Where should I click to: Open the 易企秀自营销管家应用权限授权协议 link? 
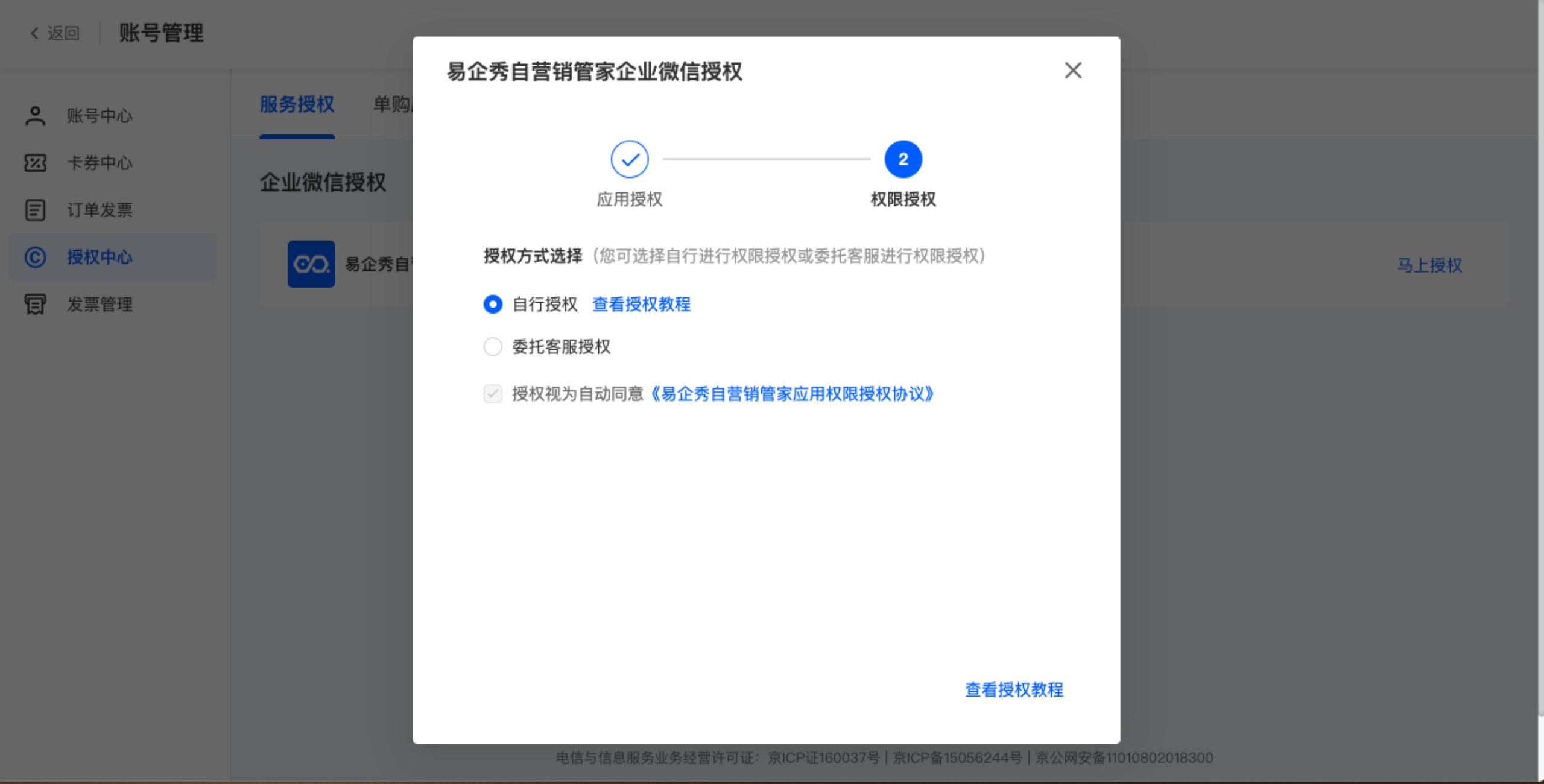[x=792, y=394]
